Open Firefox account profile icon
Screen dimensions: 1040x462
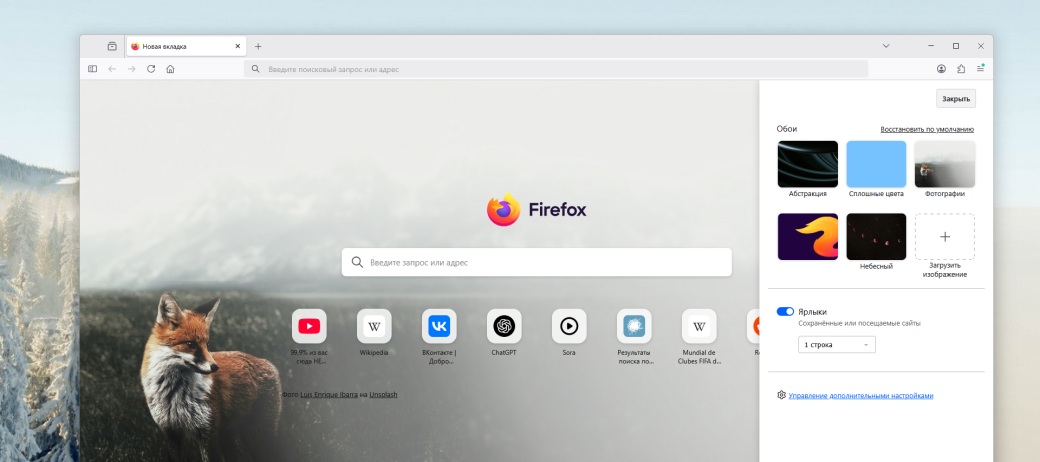[941, 69]
